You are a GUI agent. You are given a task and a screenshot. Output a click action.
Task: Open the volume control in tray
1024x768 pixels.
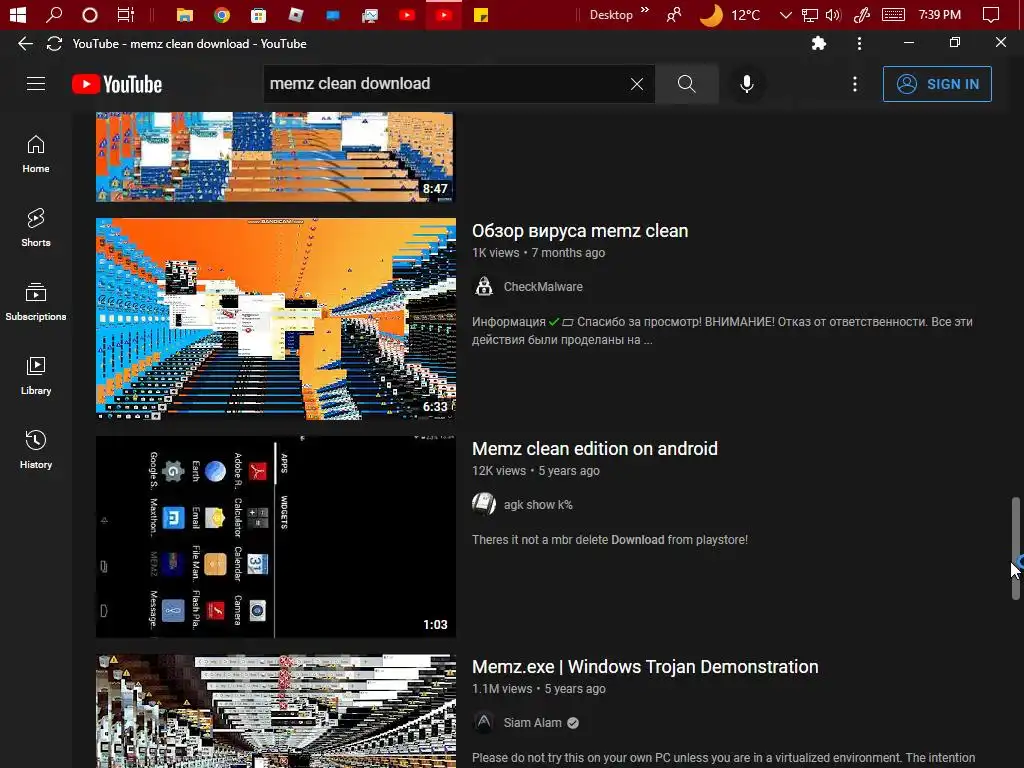click(833, 14)
